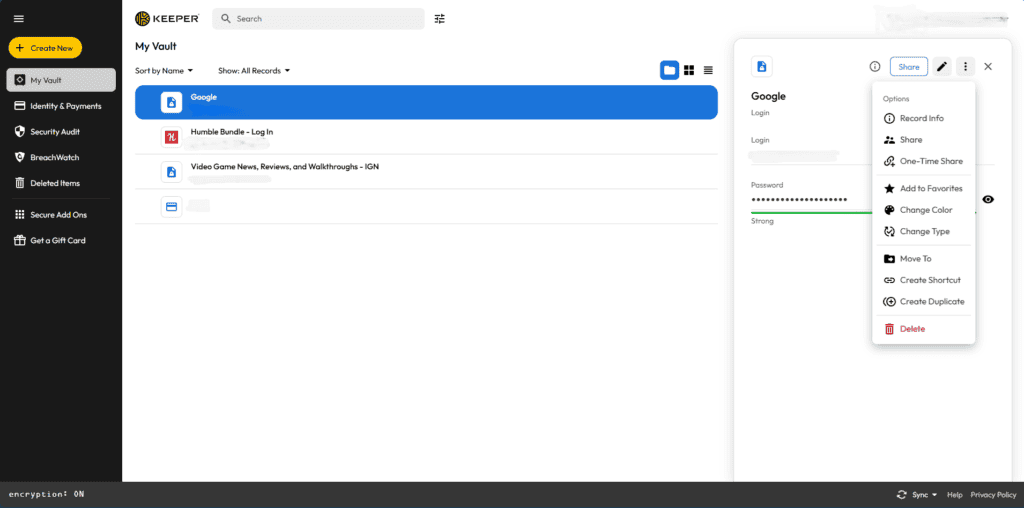
Task: Show password with the eye icon
Action: click(988, 200)
